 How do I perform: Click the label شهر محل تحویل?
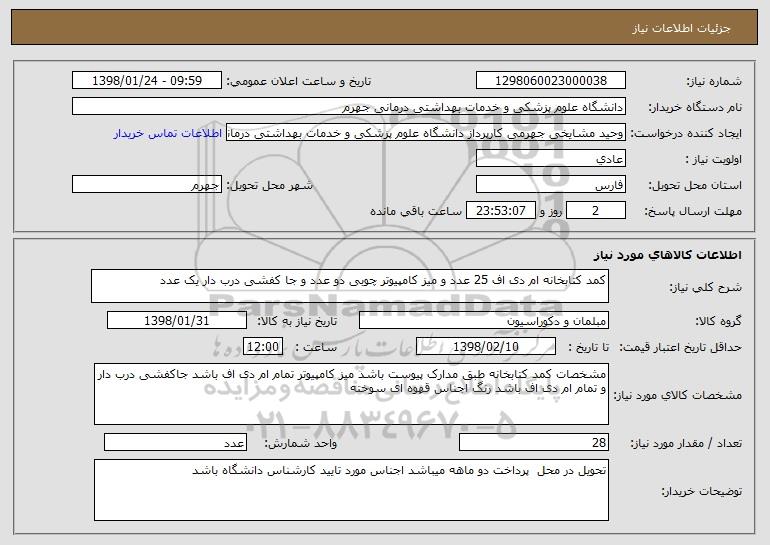pyautogui.click(x=270, y=186)
